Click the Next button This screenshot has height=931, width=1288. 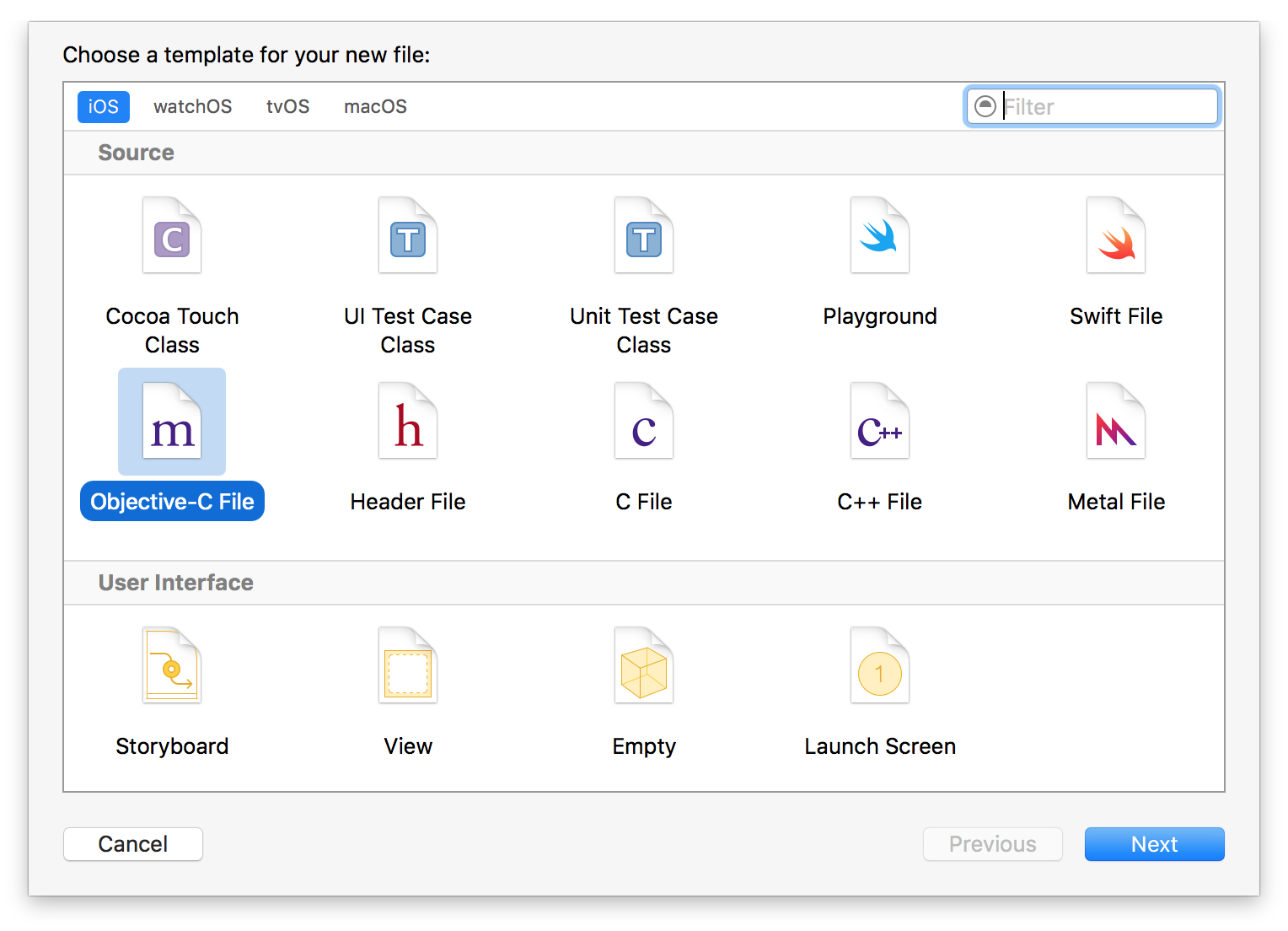coord(1154,844)
